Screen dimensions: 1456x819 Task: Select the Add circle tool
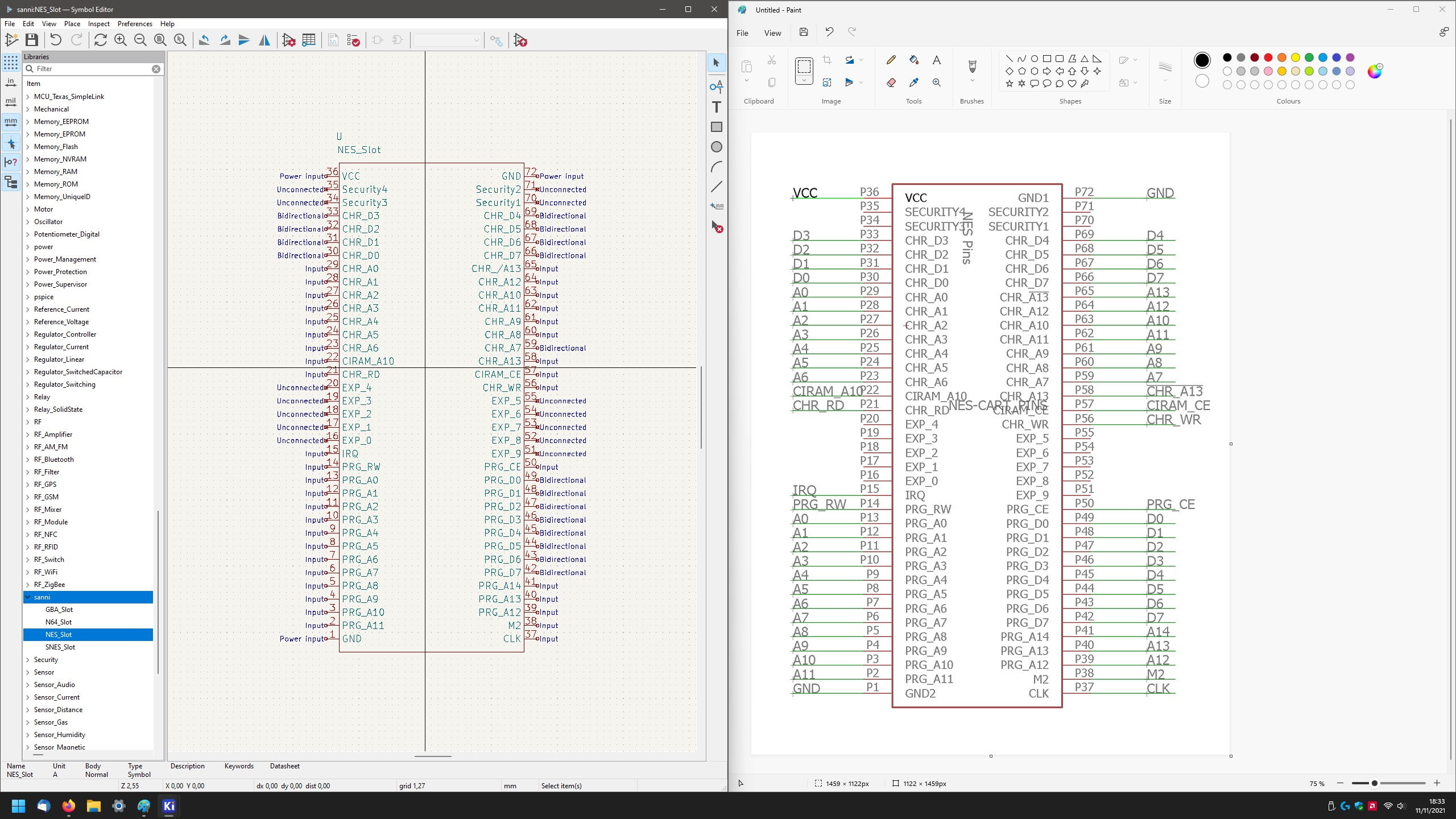717,147
